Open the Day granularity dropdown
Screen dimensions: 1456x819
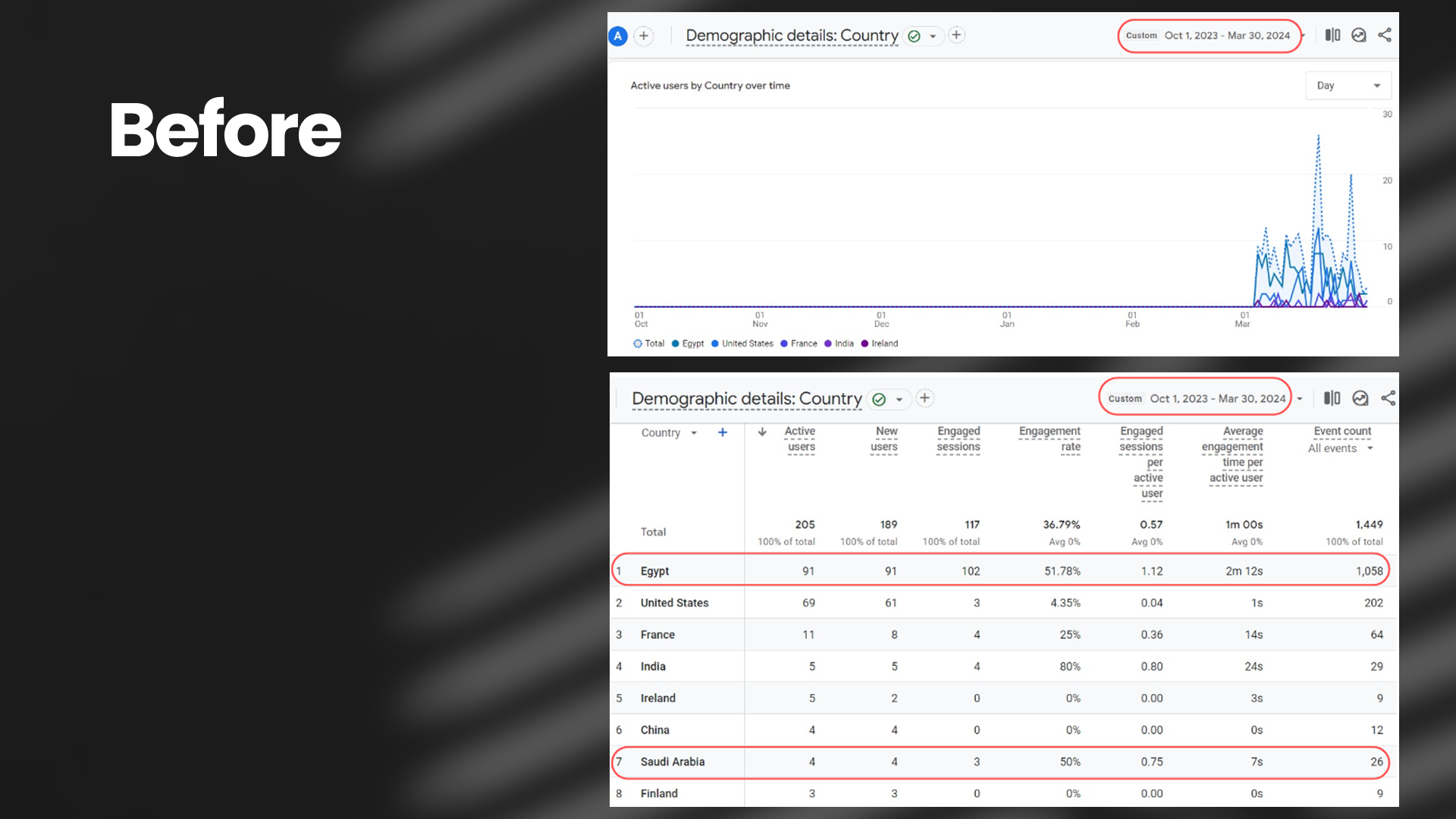point(1348,86)
